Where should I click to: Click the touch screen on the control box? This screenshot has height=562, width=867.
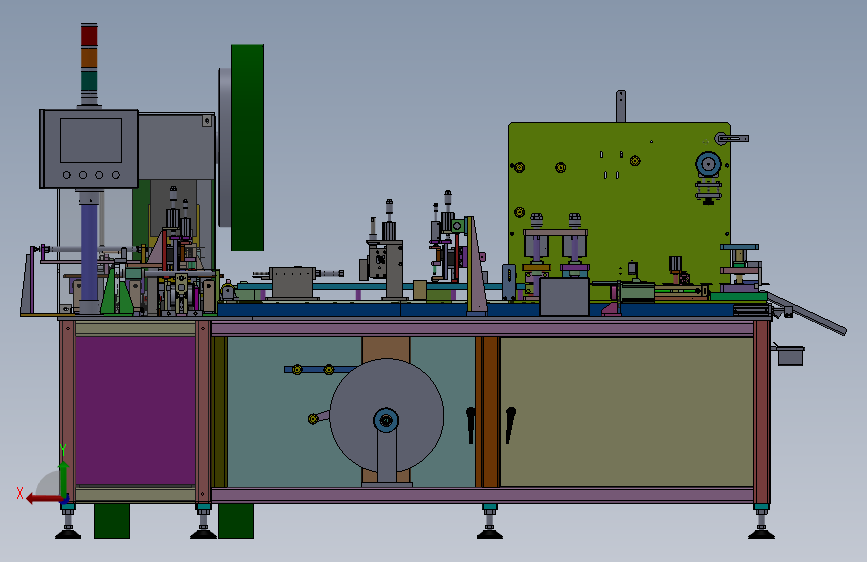[91, 140]
